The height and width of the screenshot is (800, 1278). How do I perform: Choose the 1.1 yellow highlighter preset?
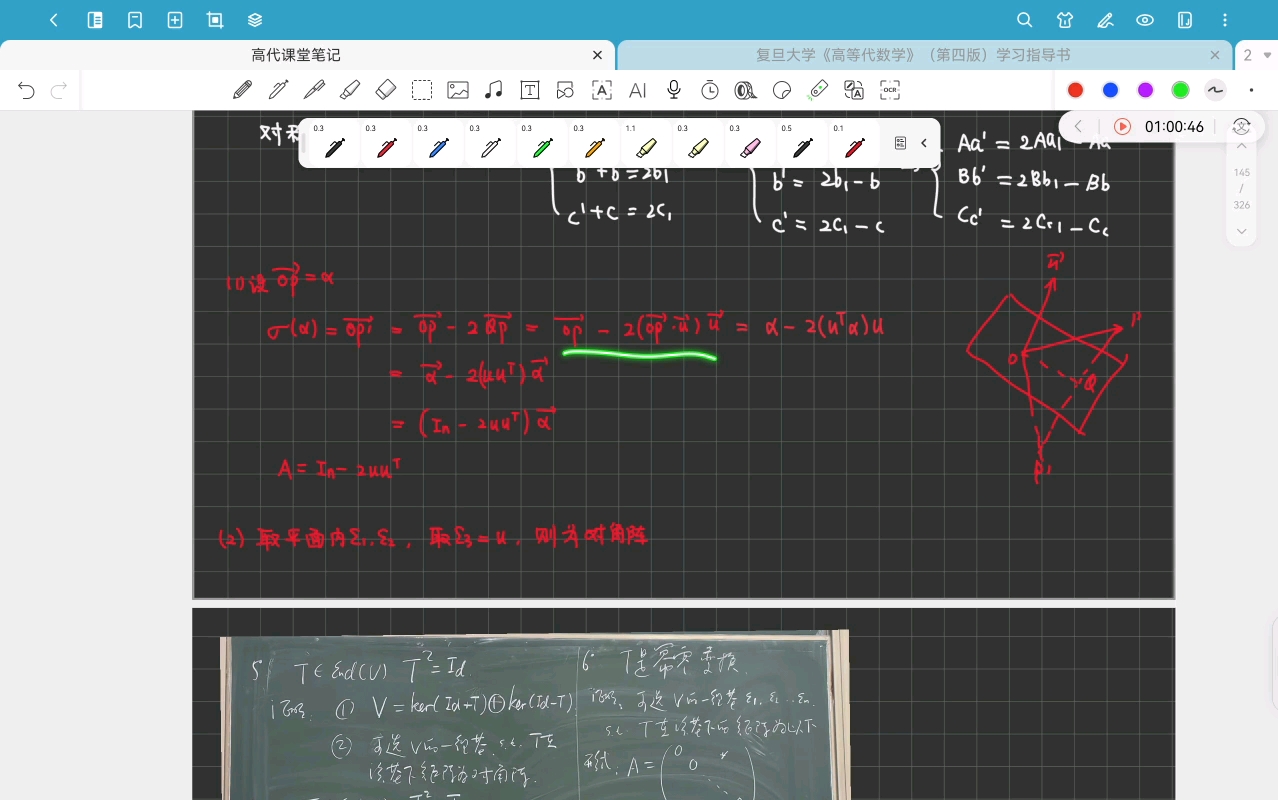(646, 144)
